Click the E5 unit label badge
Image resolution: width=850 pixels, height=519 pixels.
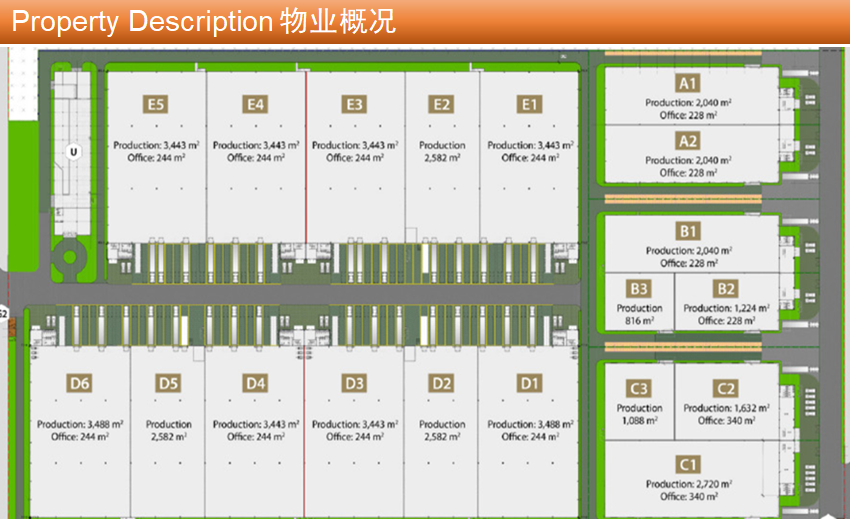pyautogui.click(x=155, y=104)
